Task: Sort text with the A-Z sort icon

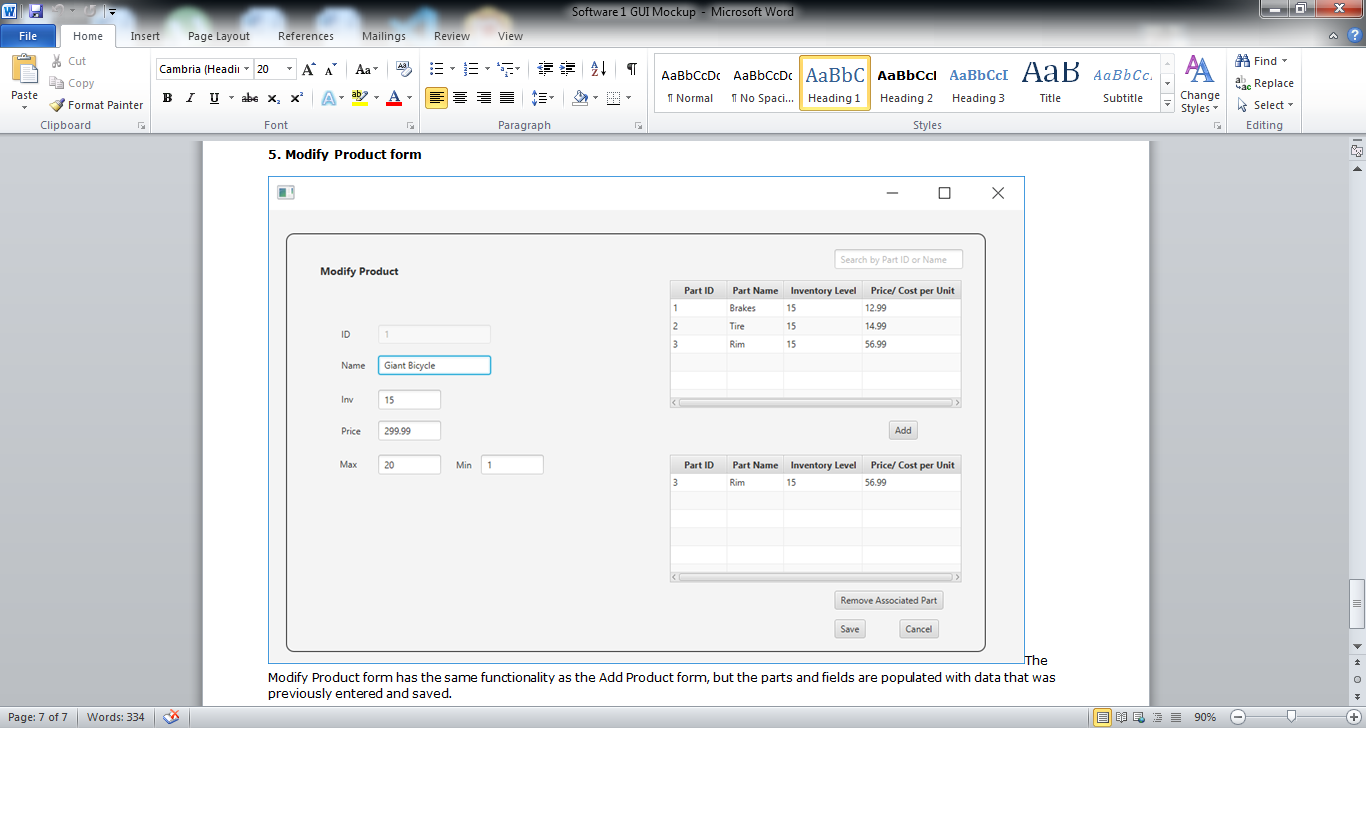Action: point(597,68)
